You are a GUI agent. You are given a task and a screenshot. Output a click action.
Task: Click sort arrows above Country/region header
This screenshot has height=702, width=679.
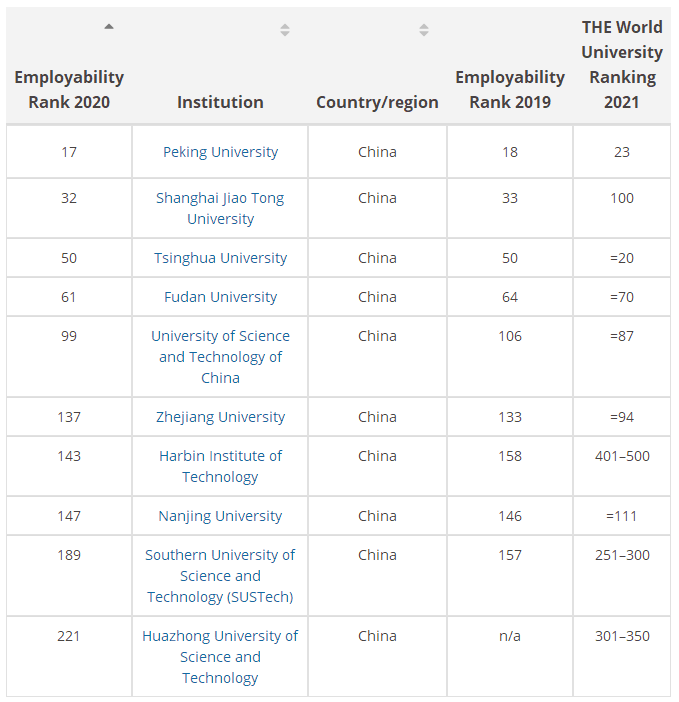[424, 30]
